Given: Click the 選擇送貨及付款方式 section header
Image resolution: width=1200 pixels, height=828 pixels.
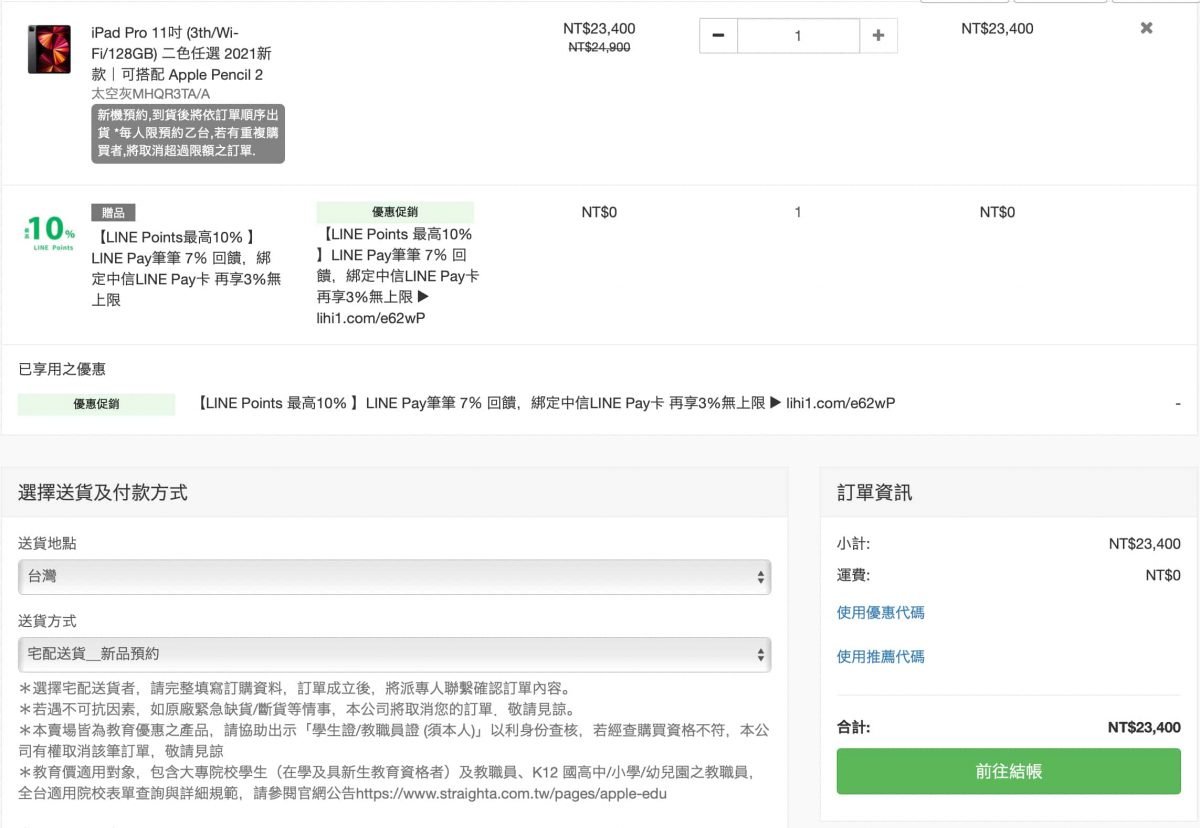Looking at the screenshot, I should click(103, 492).
